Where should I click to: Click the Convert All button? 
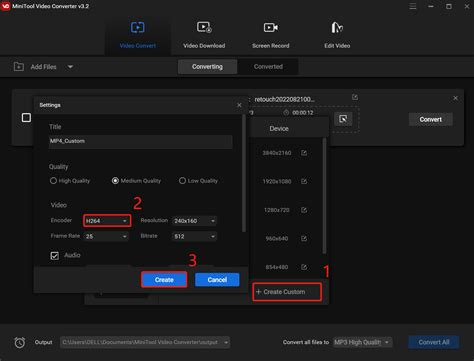point(434,342)
